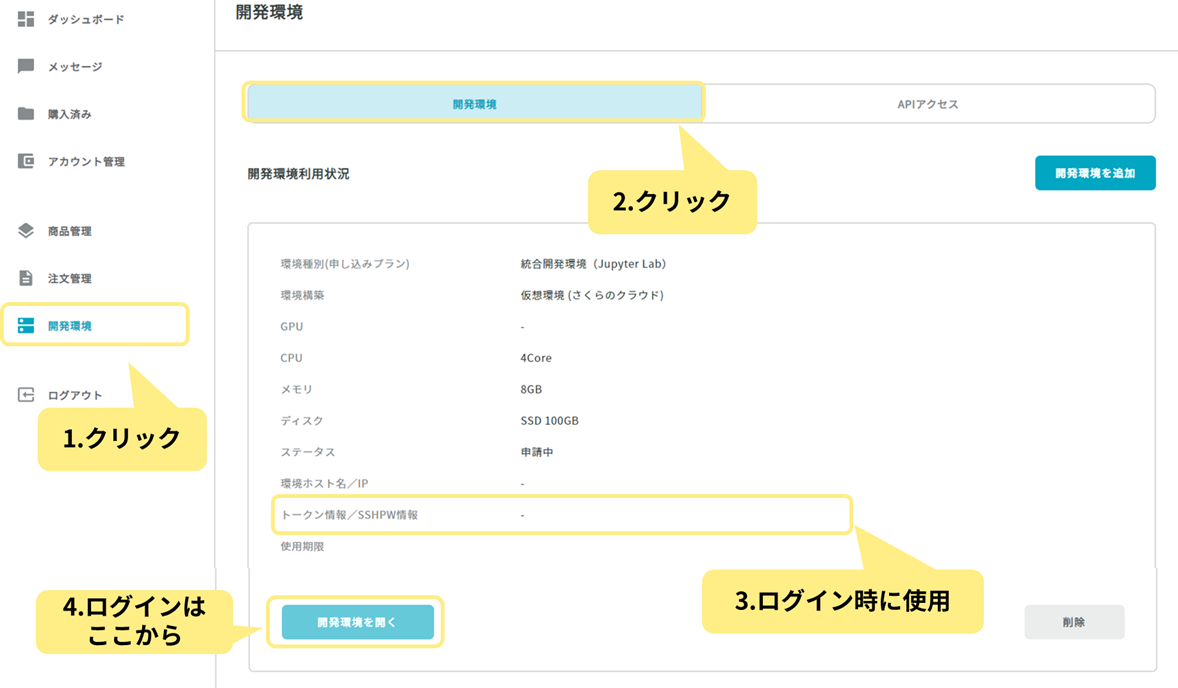Click the 開発環境を追加 button
The width and height of the screenshot is (1178, 688).
coord(1095,173)
